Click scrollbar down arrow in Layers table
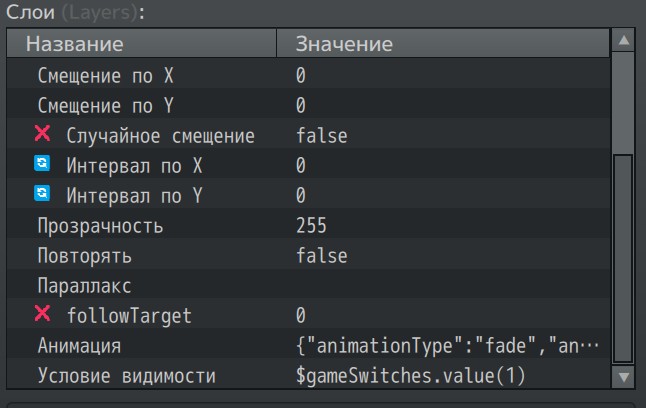This screenshot has width=646, height=408. click(x=623, y=377)
